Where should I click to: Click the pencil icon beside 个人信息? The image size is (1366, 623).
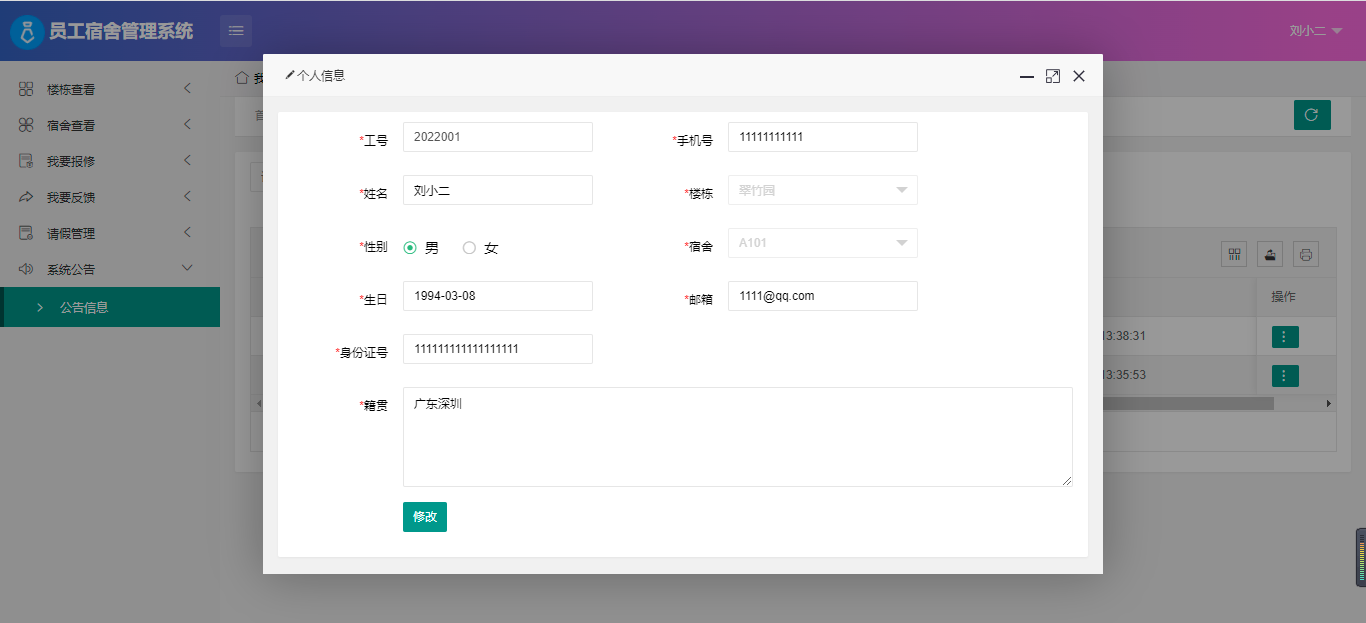(290, 75)
